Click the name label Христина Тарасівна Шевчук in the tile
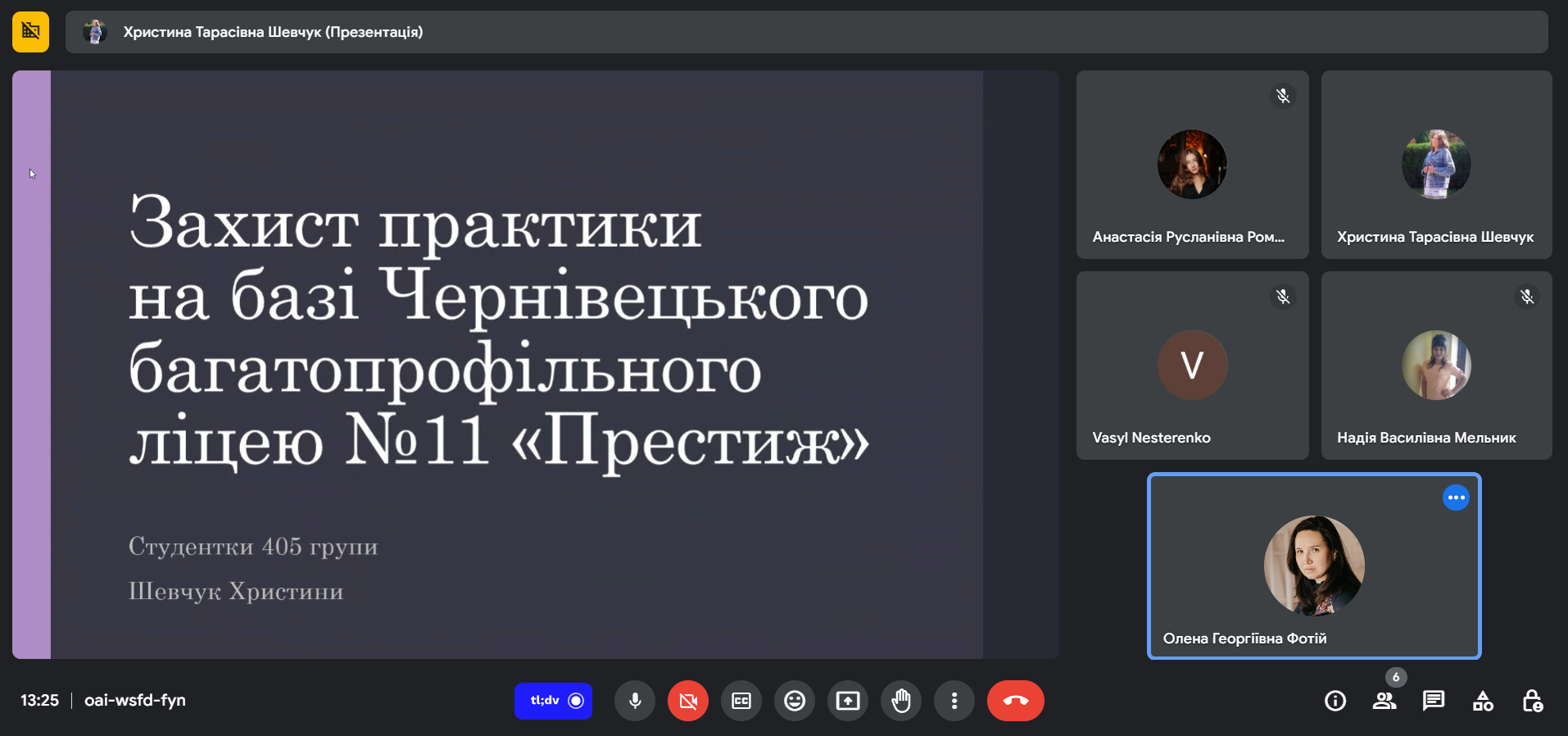 point(1435,237)
